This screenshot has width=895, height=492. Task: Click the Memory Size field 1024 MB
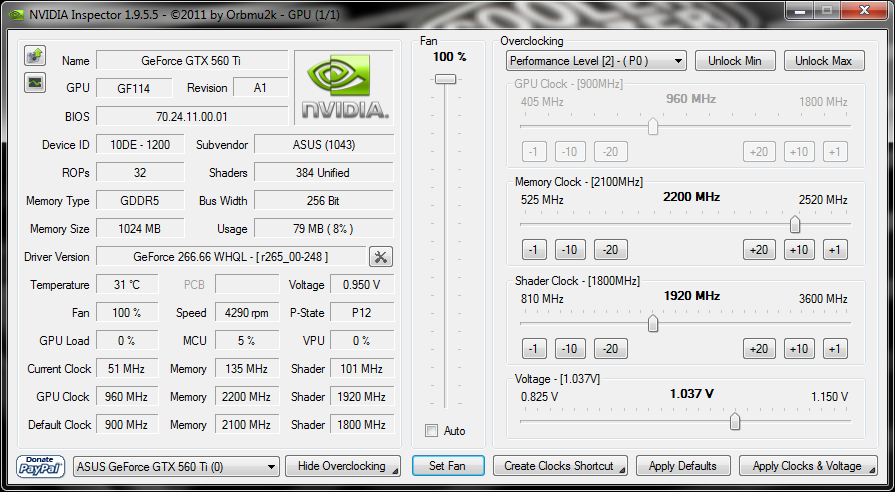click(x=140, y=229)
